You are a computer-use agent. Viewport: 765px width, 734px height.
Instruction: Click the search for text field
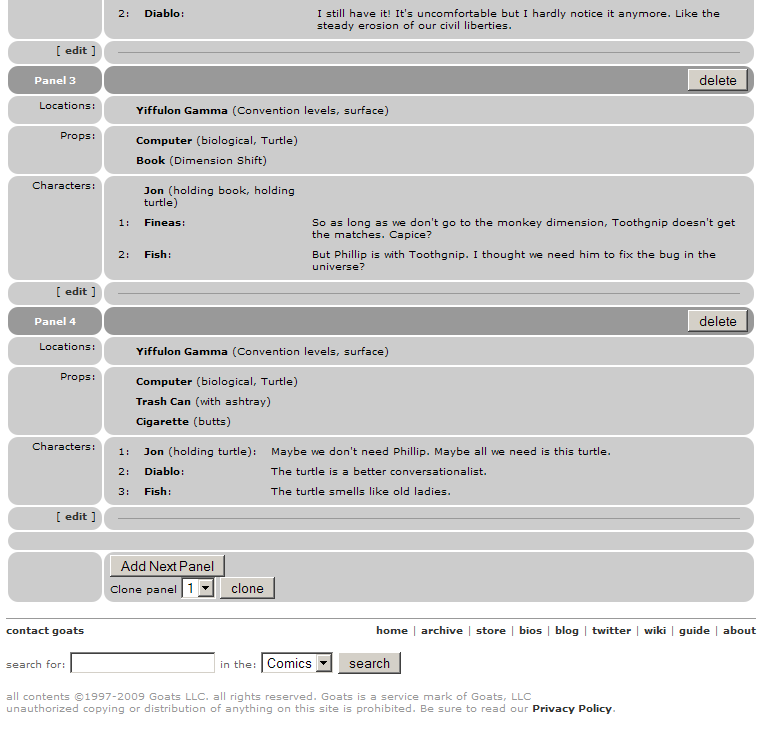click(x=142, y=663)
